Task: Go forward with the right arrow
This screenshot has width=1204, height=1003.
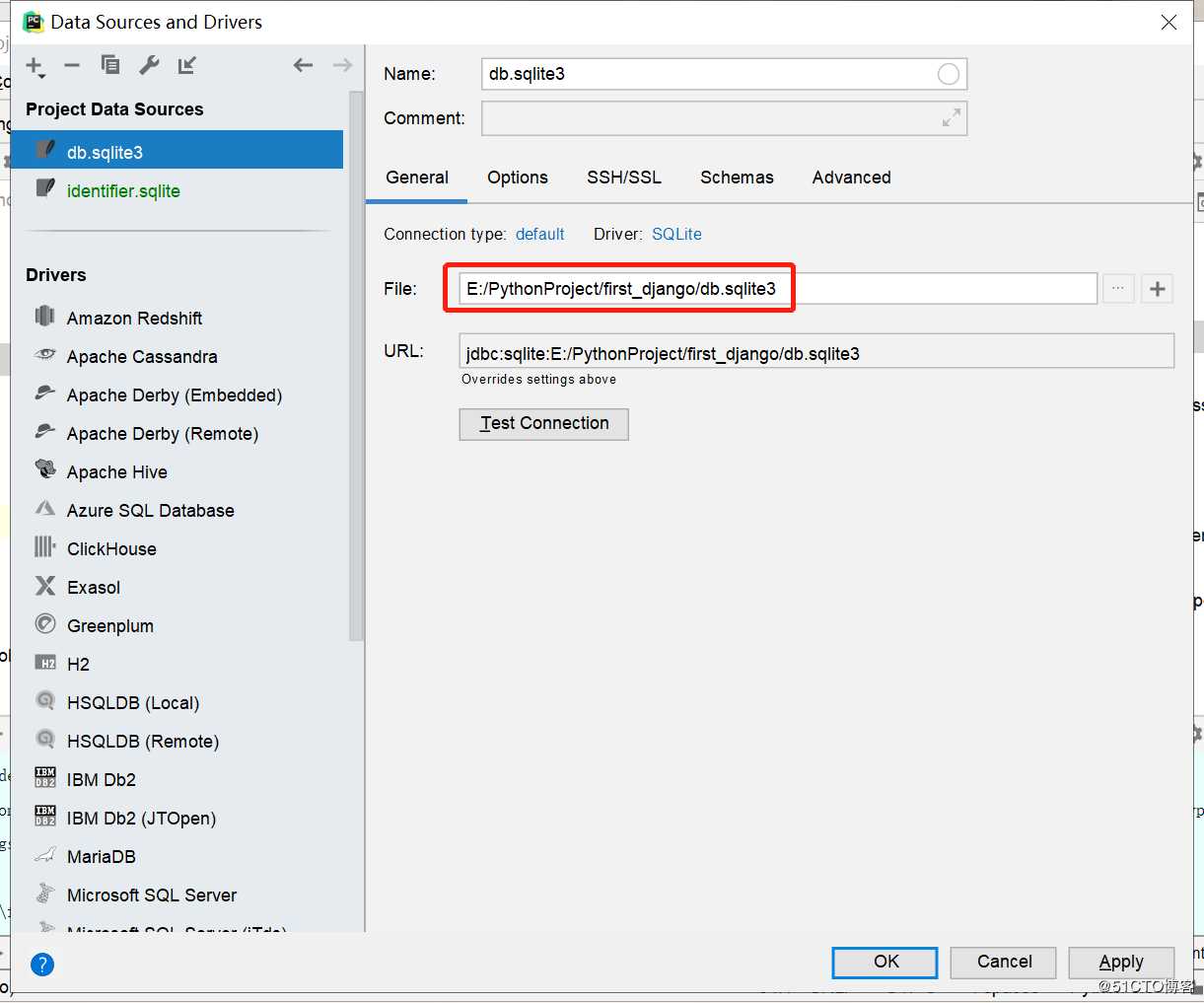Action: (x=342, y=65)
